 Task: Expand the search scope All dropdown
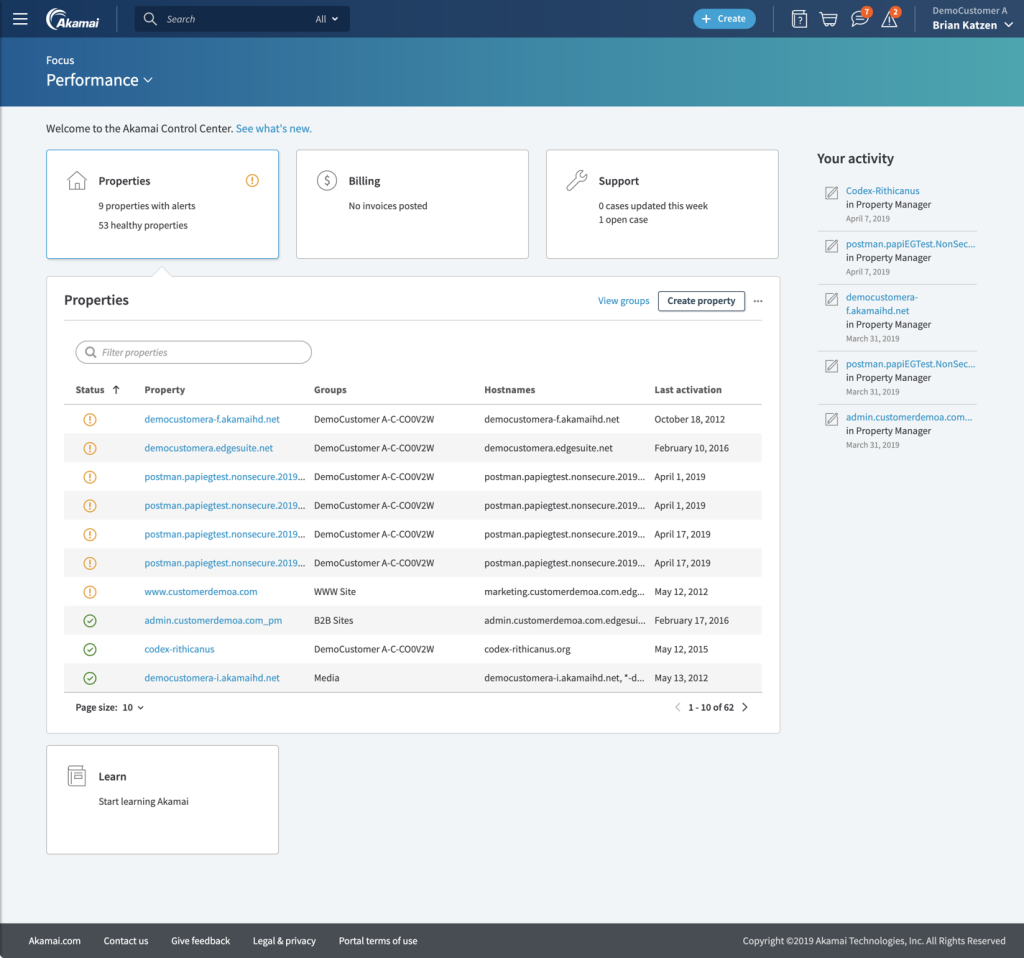[x=327, y=19]
